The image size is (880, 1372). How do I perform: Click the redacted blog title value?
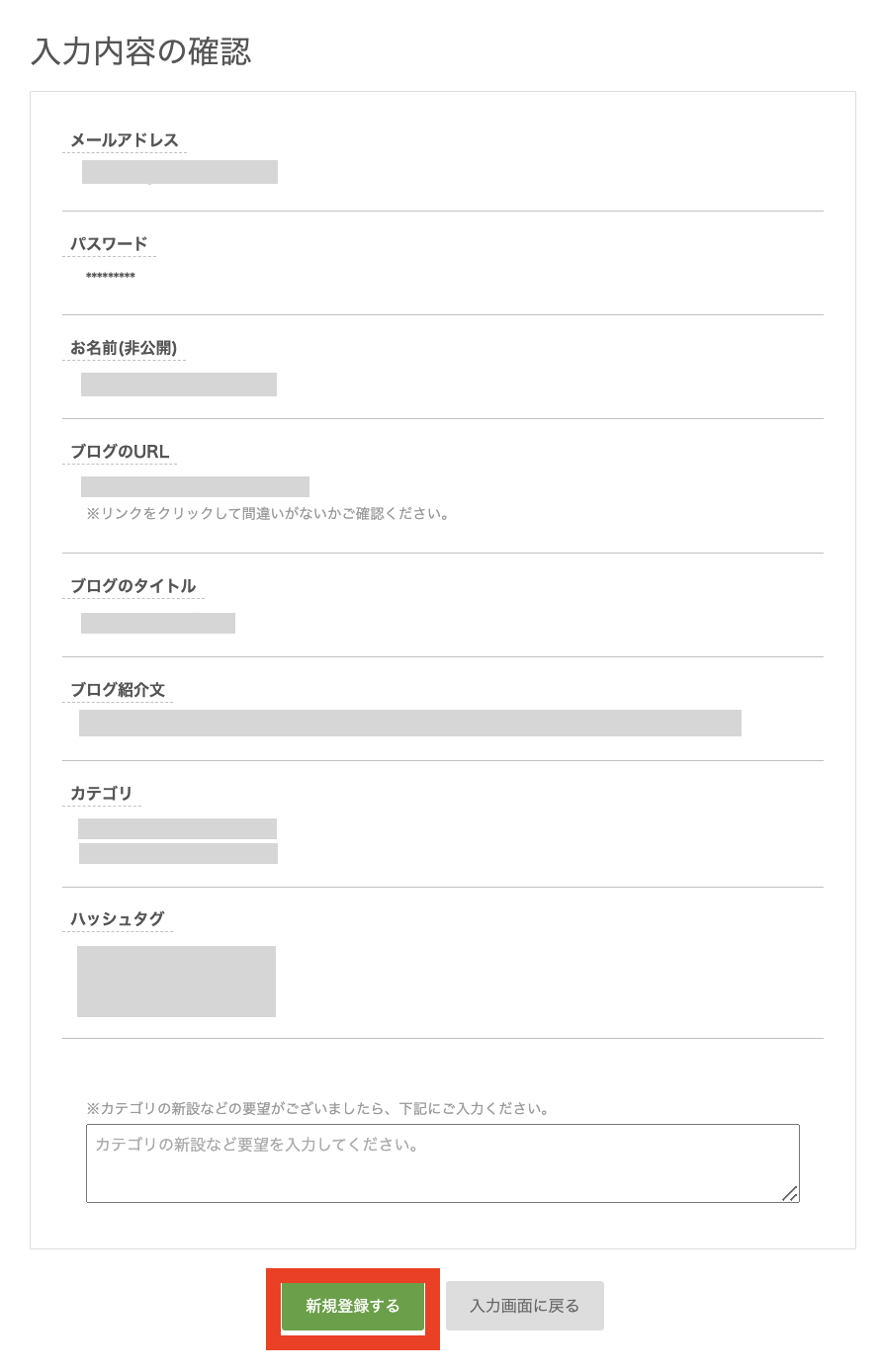[x=158, y=623]
